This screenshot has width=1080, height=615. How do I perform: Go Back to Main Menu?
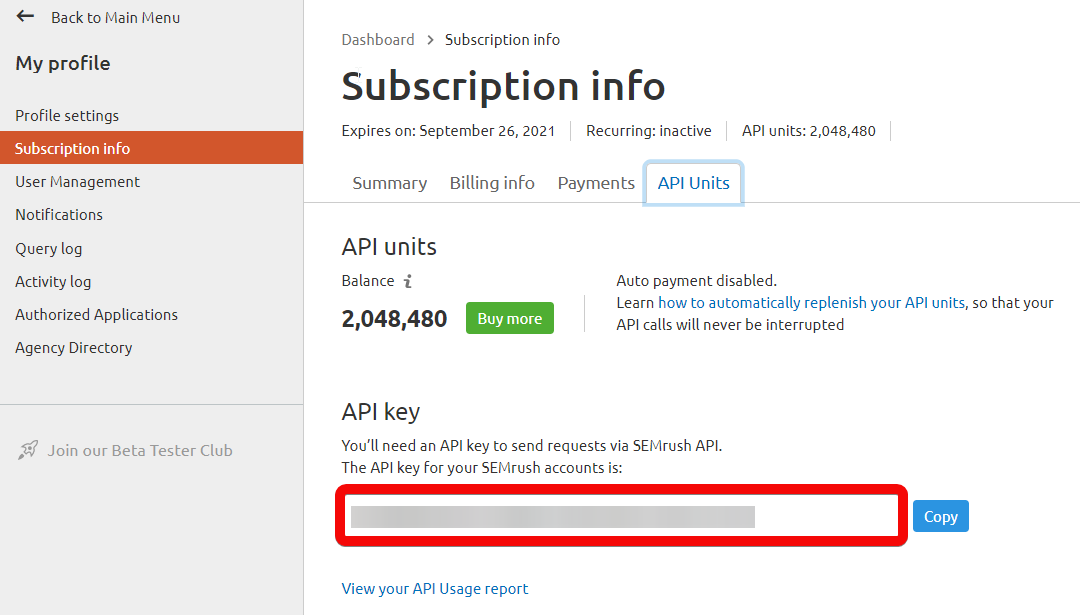[116, 18]
